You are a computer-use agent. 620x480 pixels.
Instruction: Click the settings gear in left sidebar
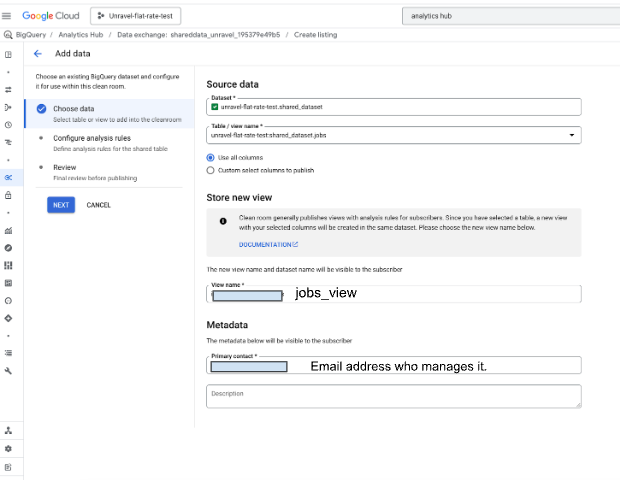(8, 449)
